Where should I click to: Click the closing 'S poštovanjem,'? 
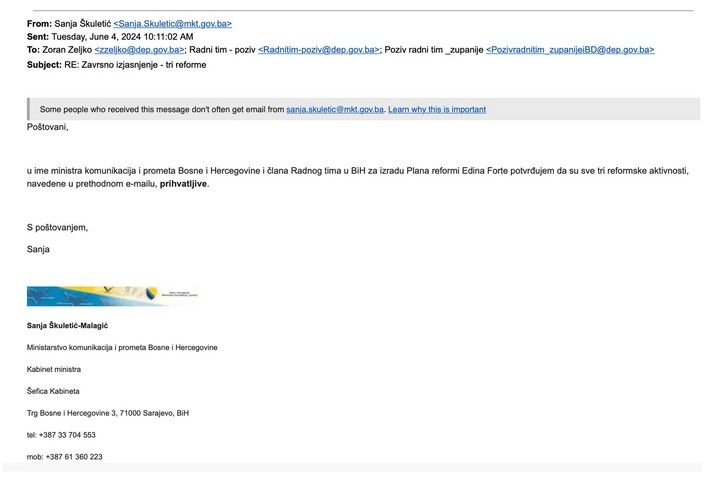click(x=57, y=227)
